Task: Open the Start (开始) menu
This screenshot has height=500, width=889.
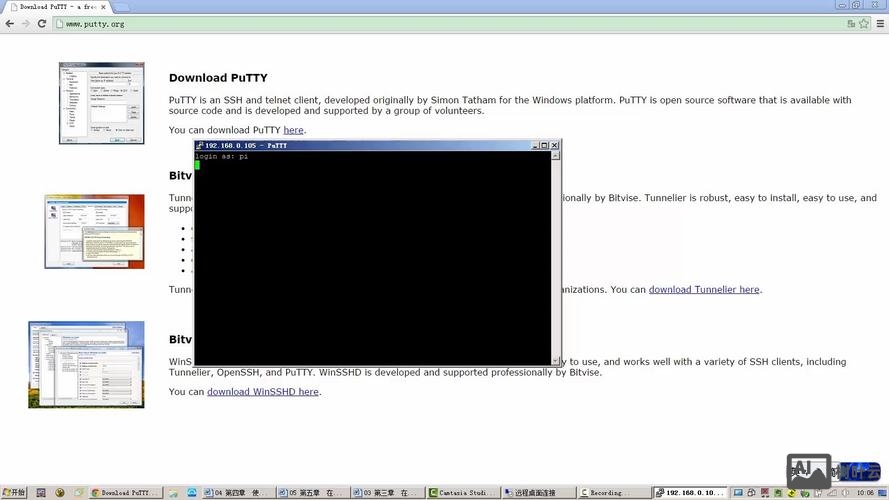Action: tap(14, 493)
